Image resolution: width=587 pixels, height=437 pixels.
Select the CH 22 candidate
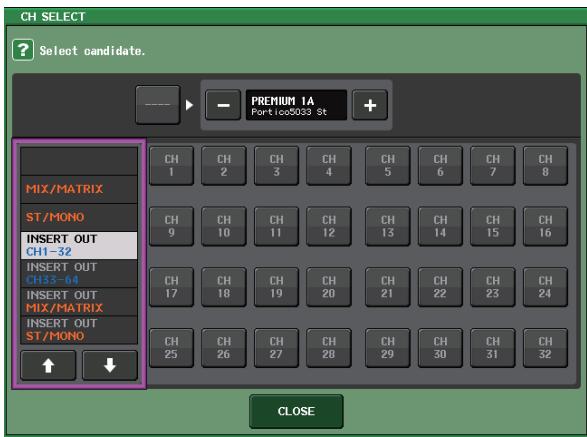coord(440,287)
